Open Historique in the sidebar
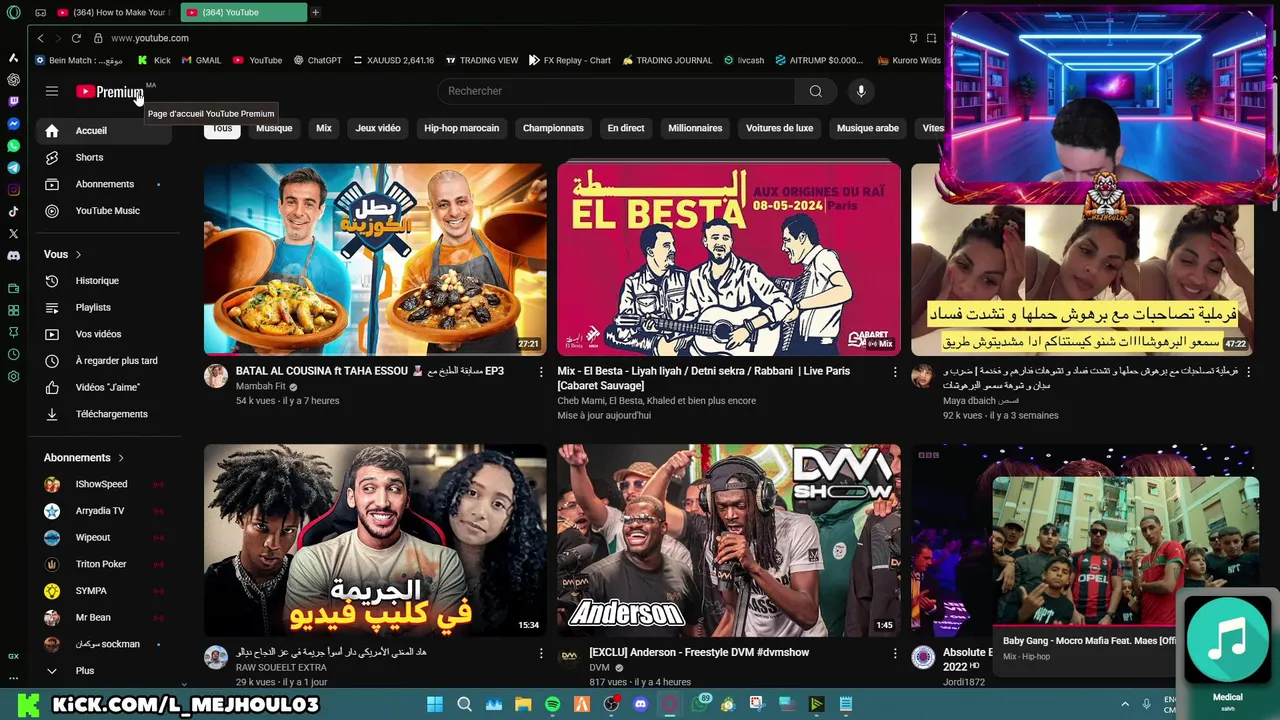This screenshot has height=720, width=1280. [x=104, y=281]
